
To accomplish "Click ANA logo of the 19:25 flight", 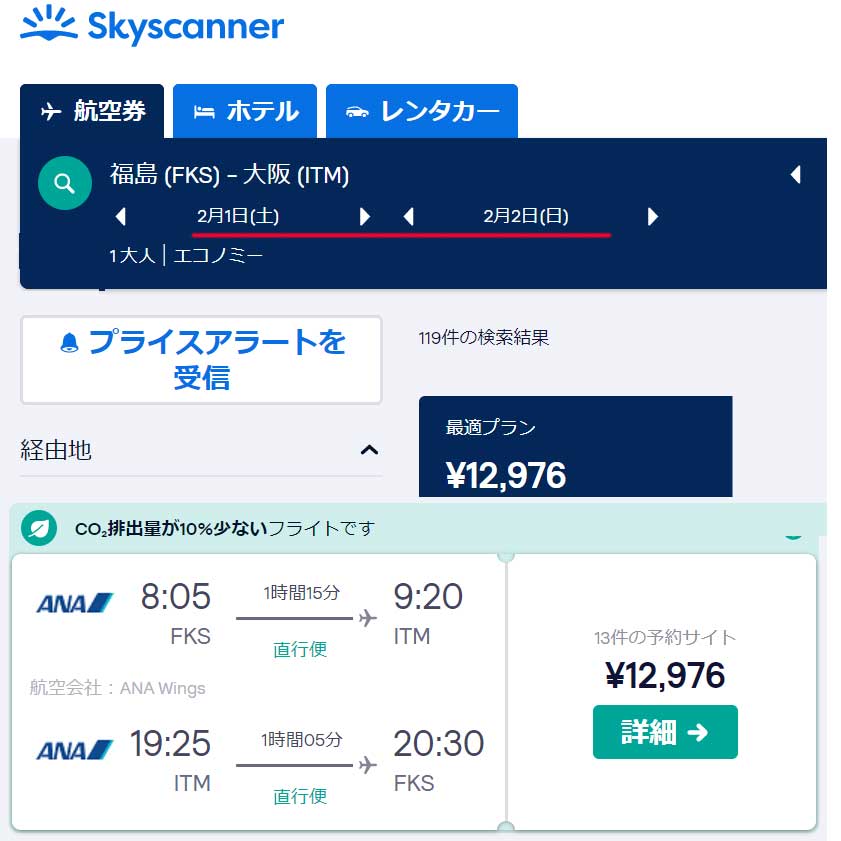I will [75, 750].
